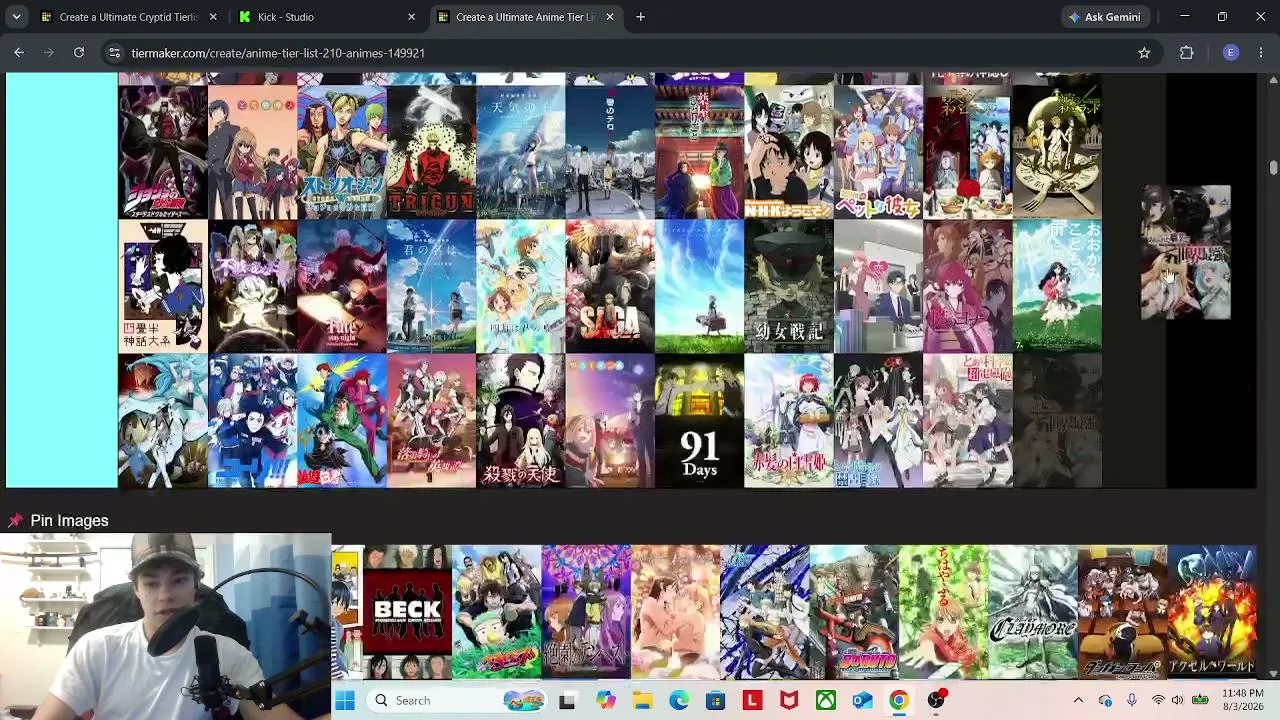
Task: Open McAfee from the taskbar
Action: (789, 701)
